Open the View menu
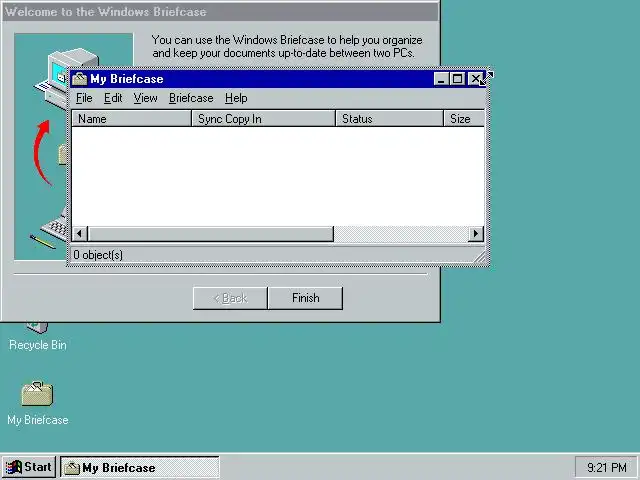This screenshot has height=480, width=640. tap(145, 98)
